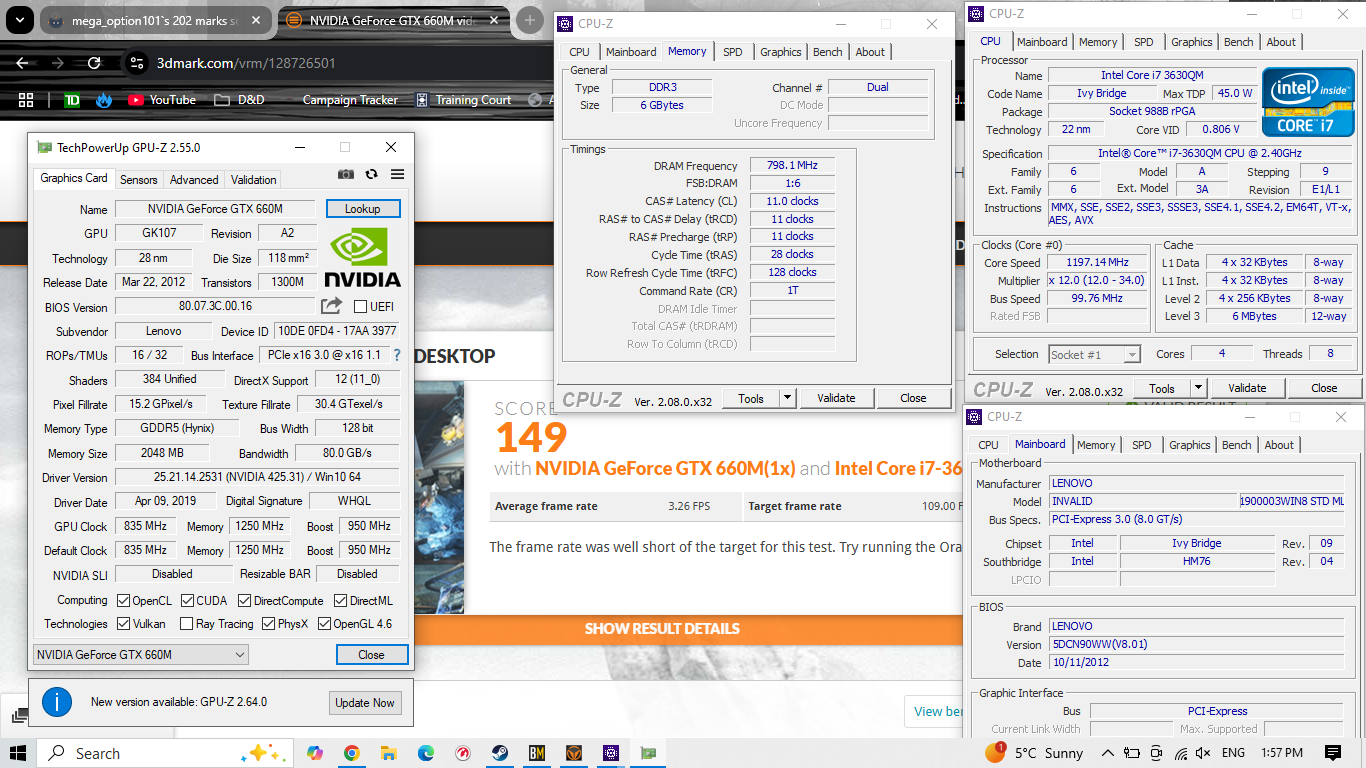Open the Socket #1 selection dropdown
The width and height of the screenshot is (1366, 768).
tap(1094, 354)
